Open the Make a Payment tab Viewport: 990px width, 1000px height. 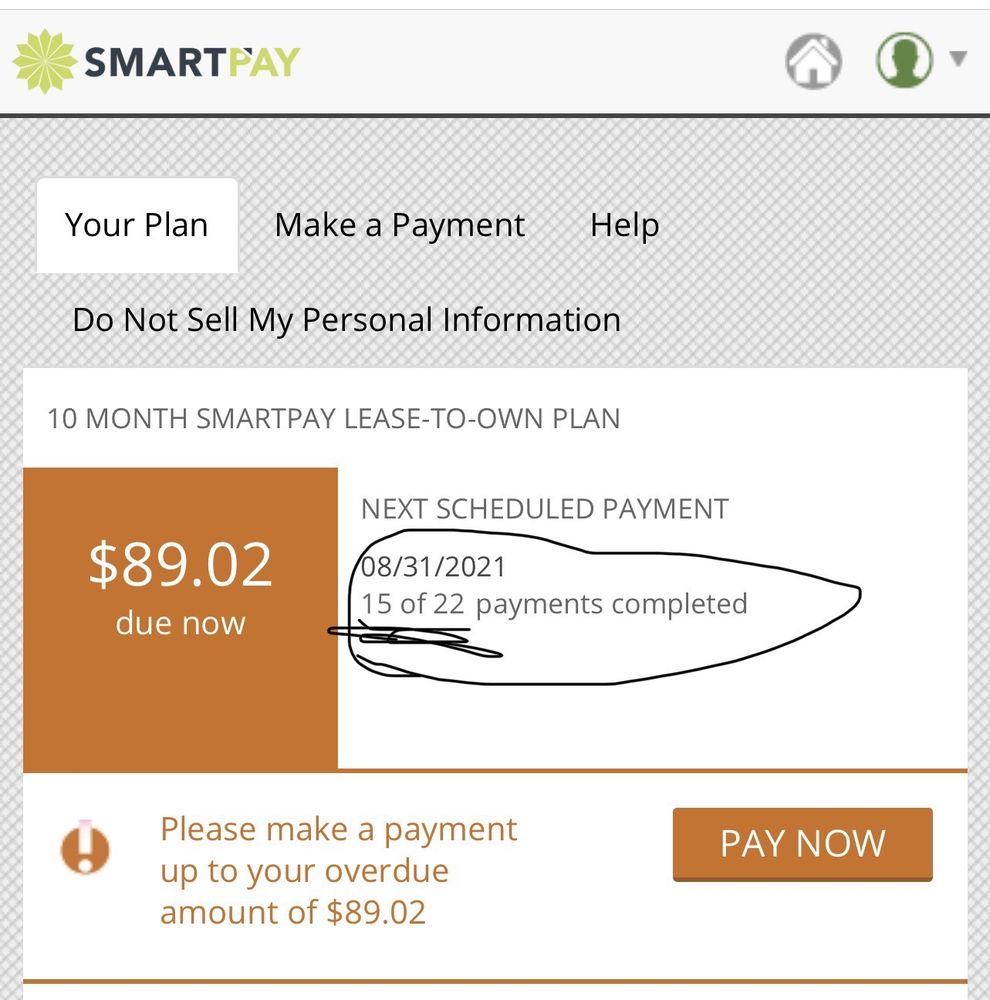tap(399, 225)
